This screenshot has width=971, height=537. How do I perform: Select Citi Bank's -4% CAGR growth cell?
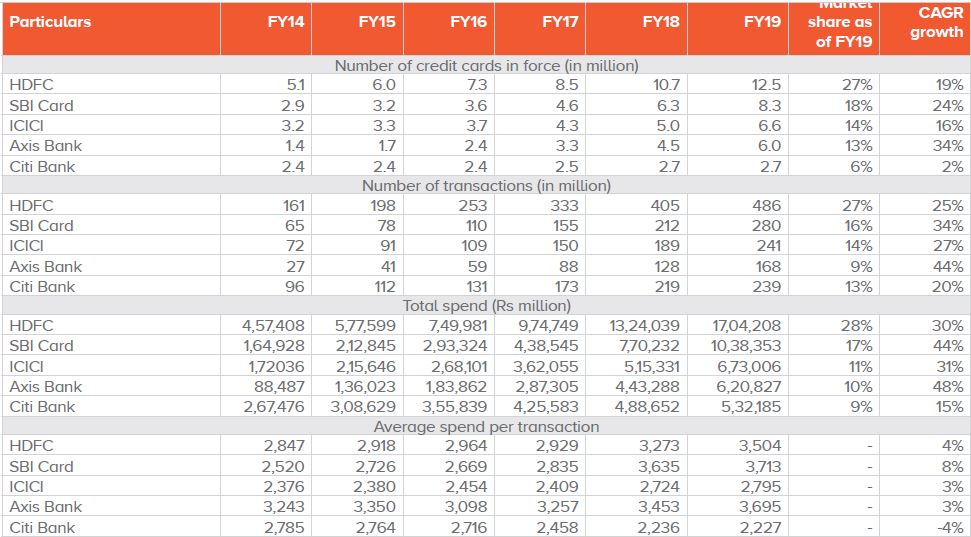click(x=951, y=527)
